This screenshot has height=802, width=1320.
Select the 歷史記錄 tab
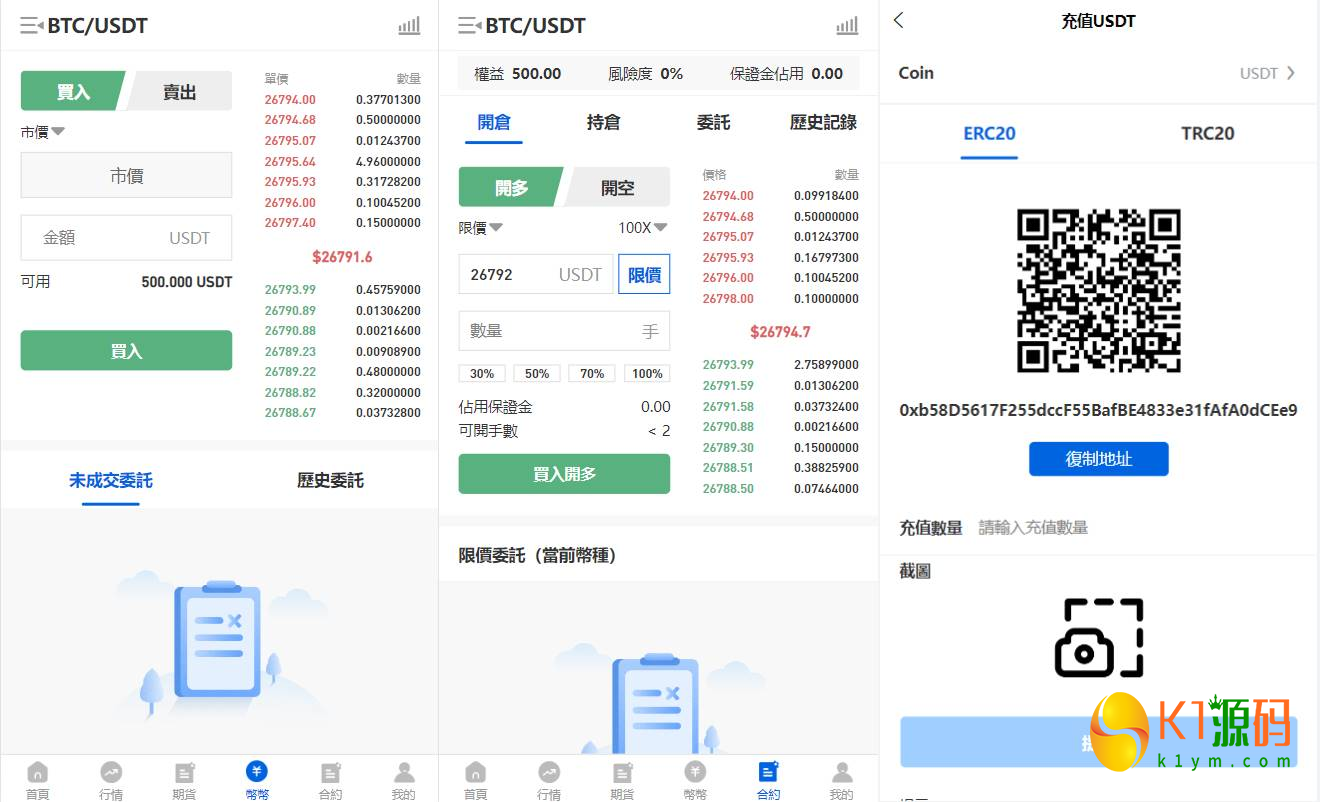(x=823, y=122)
